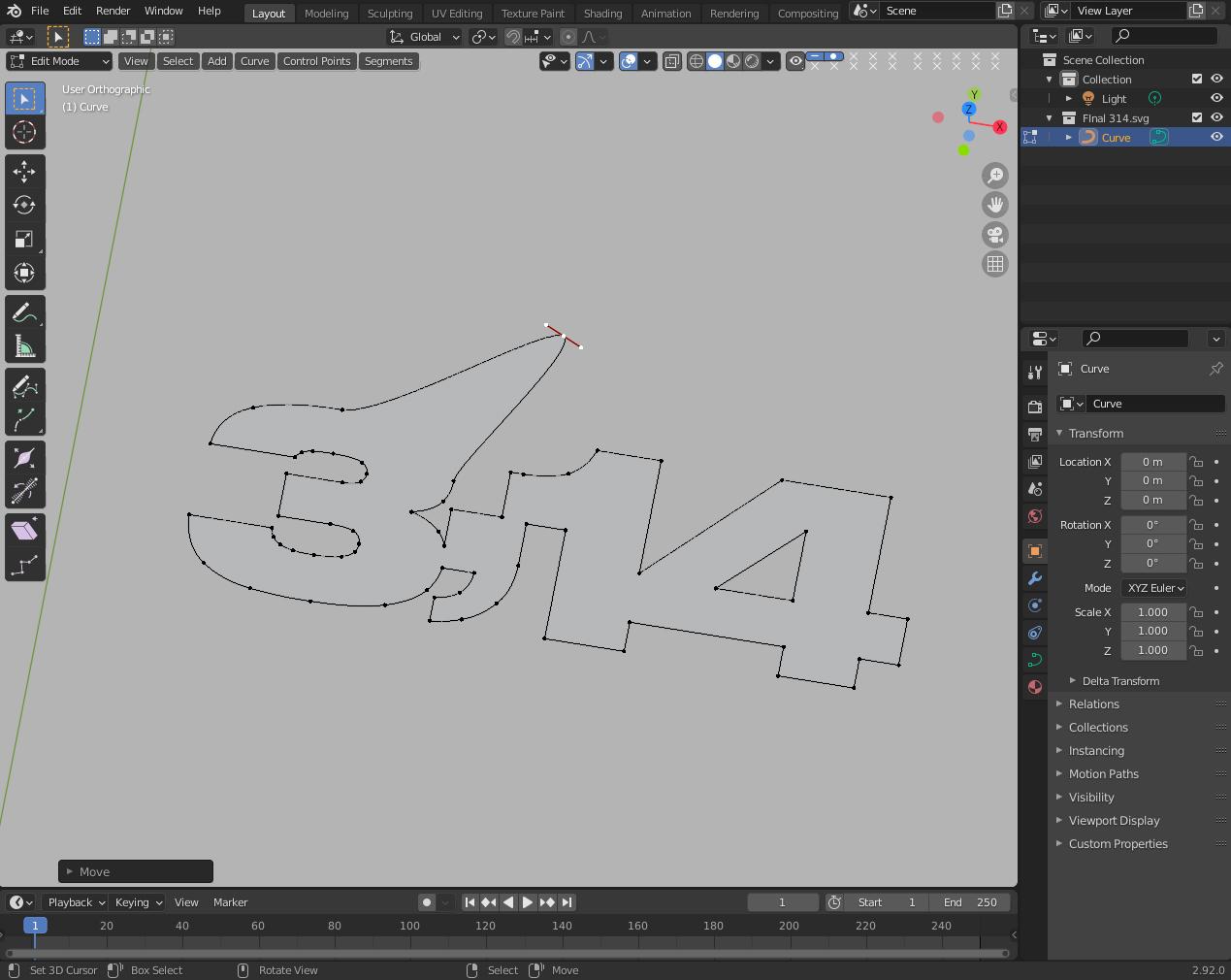Hide the Light object in outliner
Viewport: 1231px width, 980px height.
pyautogui.click(x=1216, y=98)
